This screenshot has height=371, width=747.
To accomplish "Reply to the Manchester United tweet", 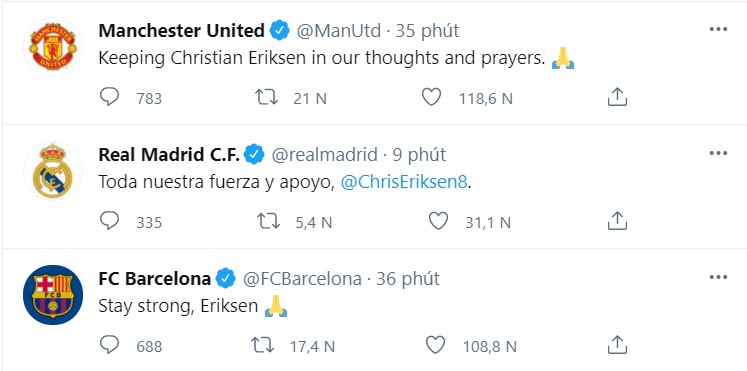I will 110,97.
